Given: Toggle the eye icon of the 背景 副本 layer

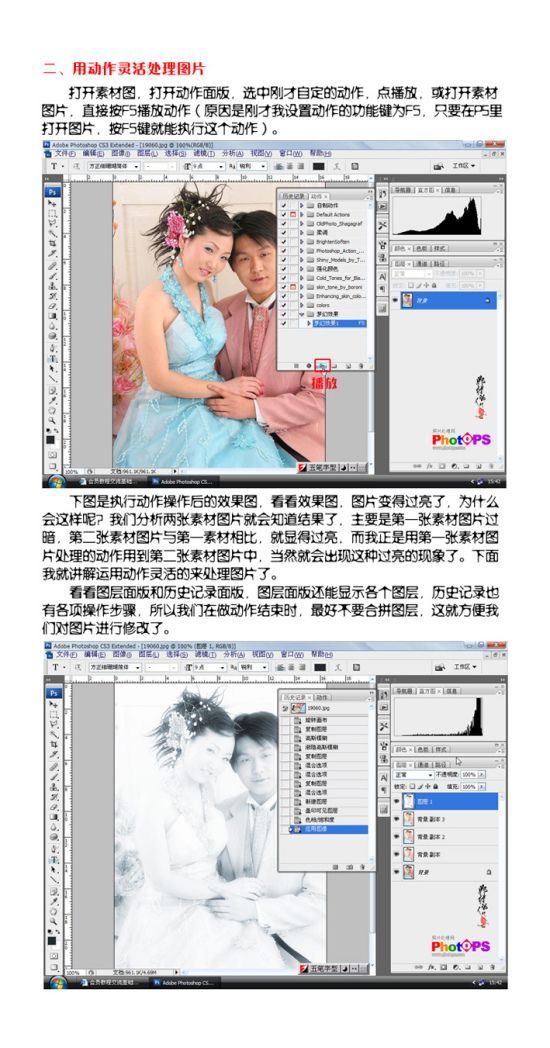Looking at the screenshot, I should (396, 854).
